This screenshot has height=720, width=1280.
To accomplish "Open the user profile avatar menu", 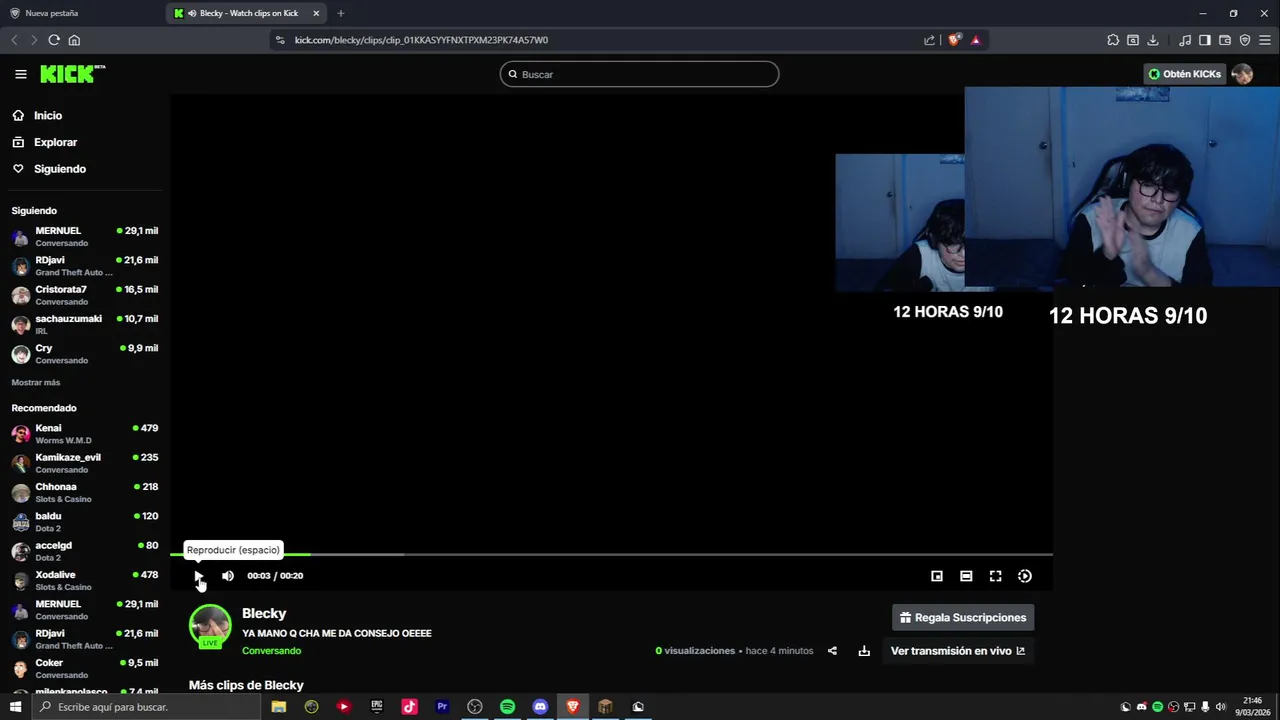I will 1242,74.
